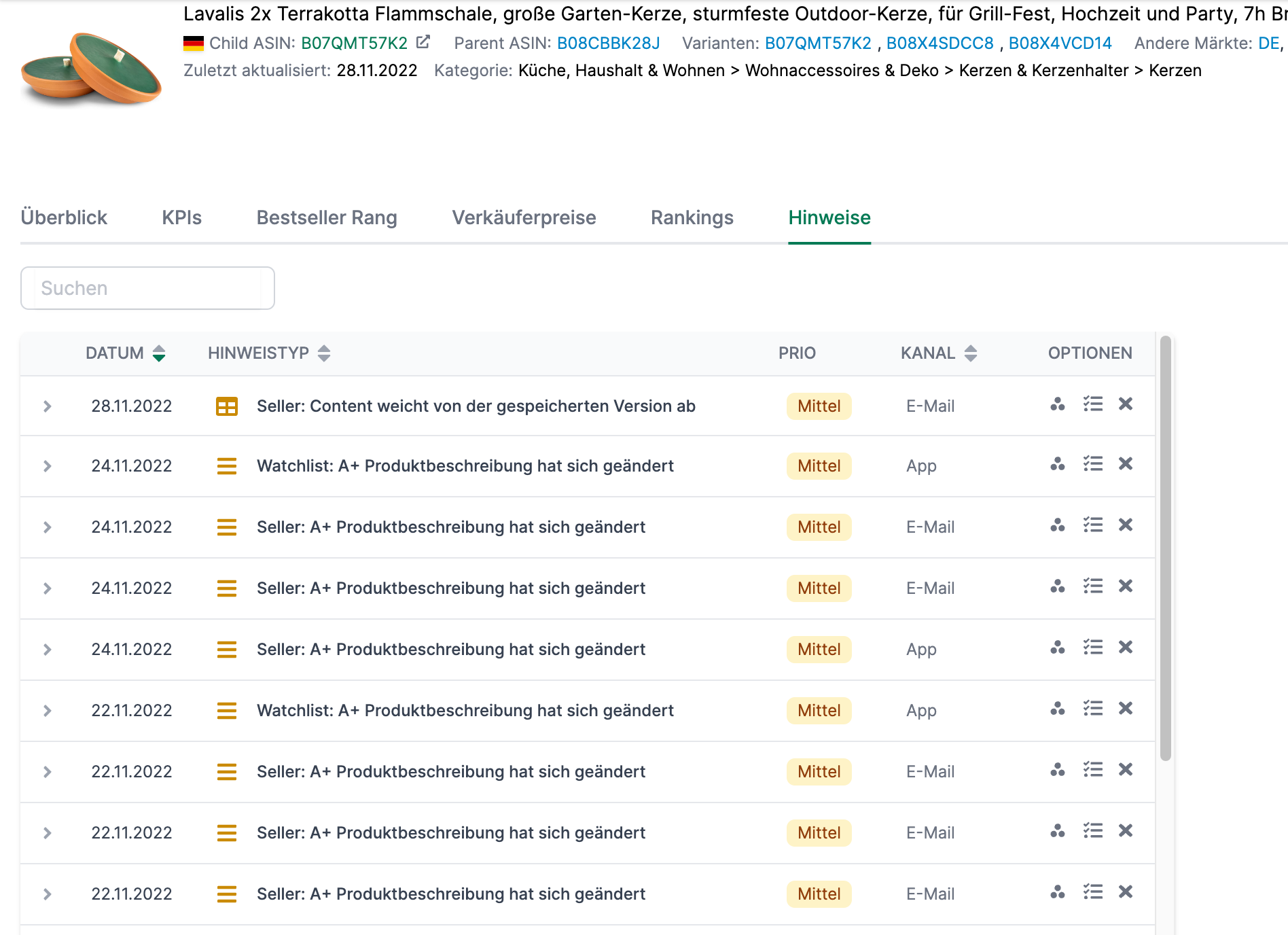Open the checklist icon in the 28.11.2022 row
The height and width of the screenshot is (935, 1288).
pyautogui.click(x=1093, y=404)
